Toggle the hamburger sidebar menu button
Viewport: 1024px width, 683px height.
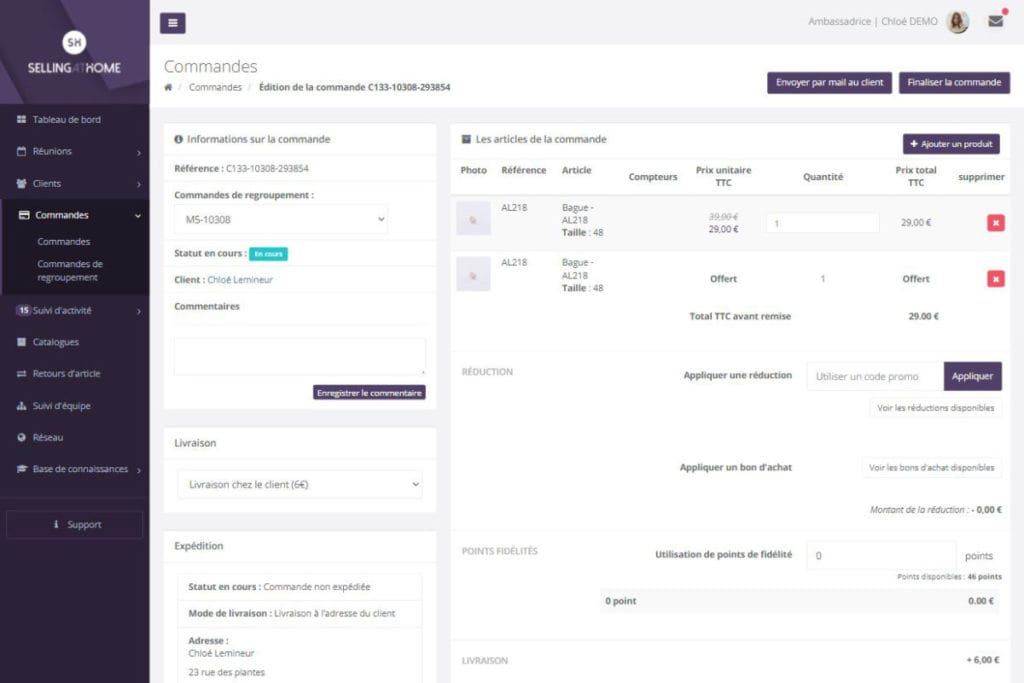pyautogui.click(x=172, y=23)
